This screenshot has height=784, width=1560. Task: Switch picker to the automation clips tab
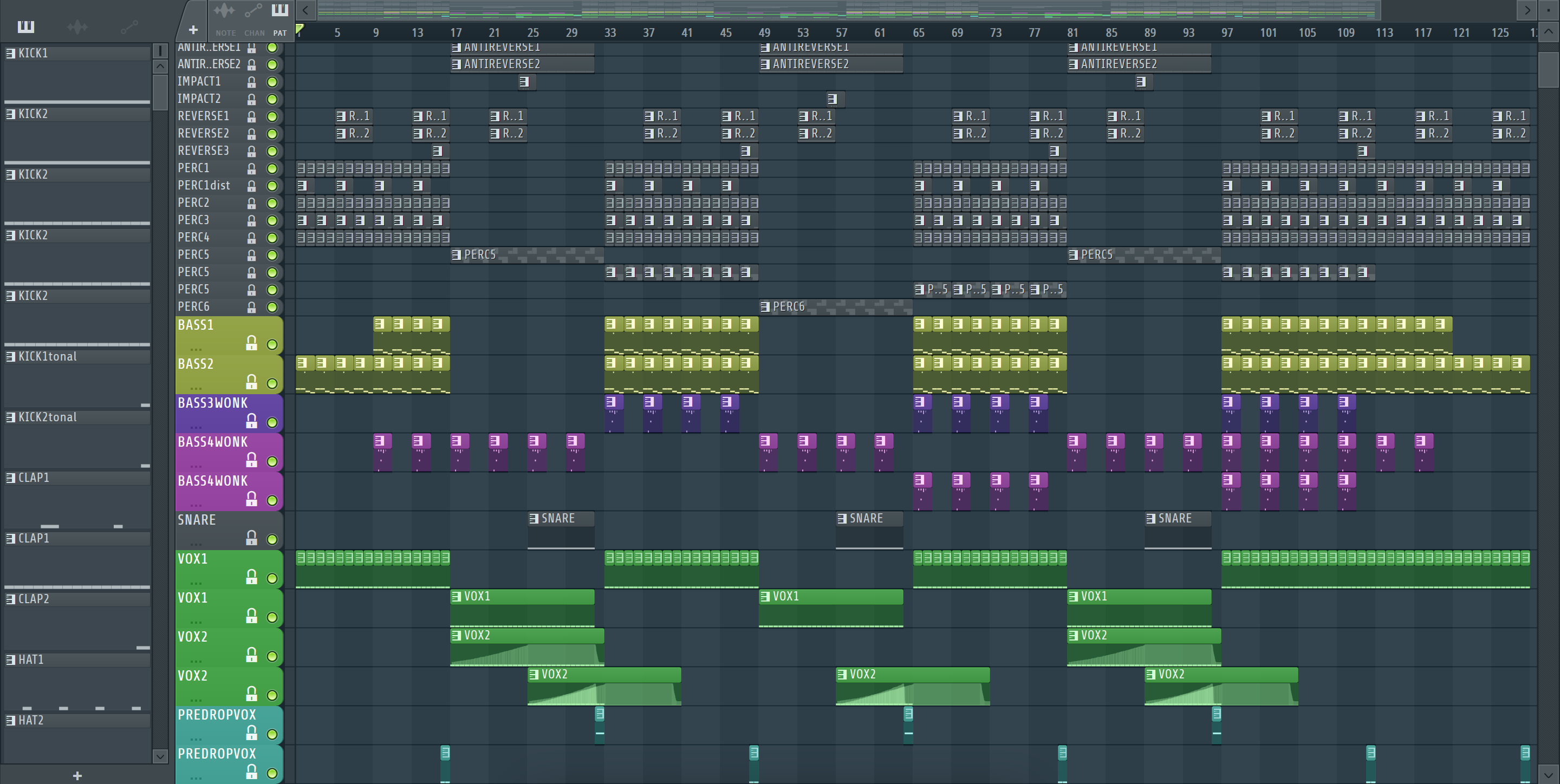tap(129, 27)
